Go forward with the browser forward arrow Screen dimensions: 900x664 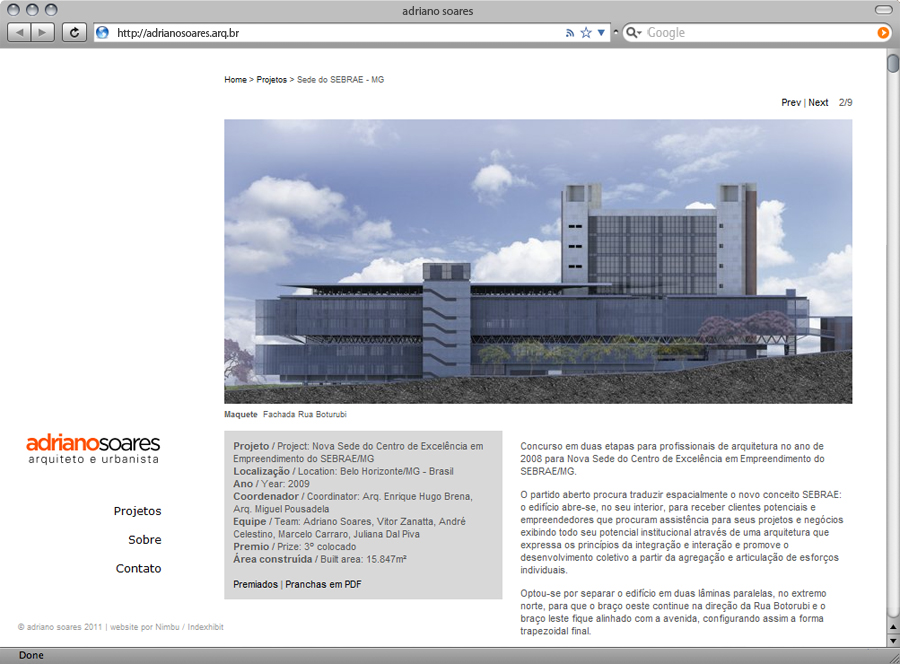(43, 33)
